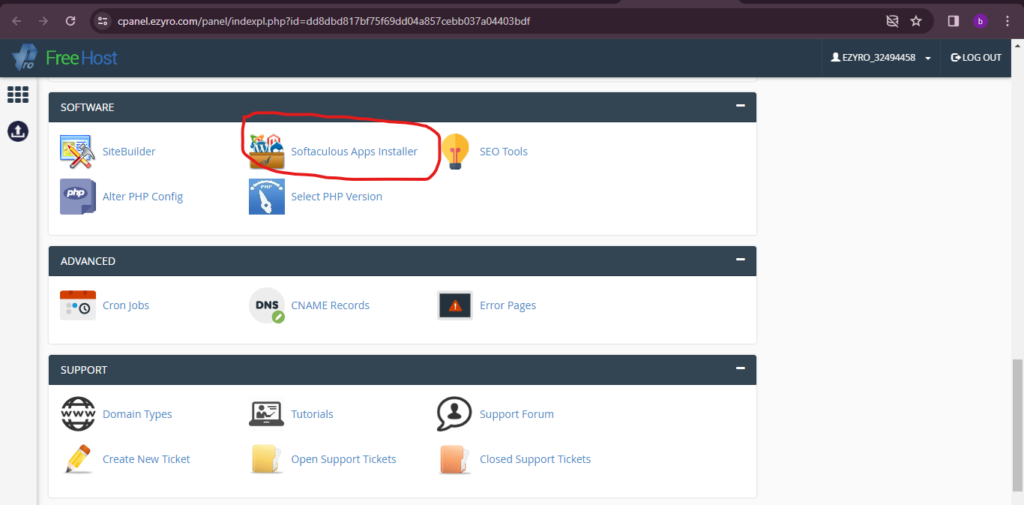This screenshot has height=505, width=1024.
Task: Open the Domain Types link
Action: [x=137, y=414]
